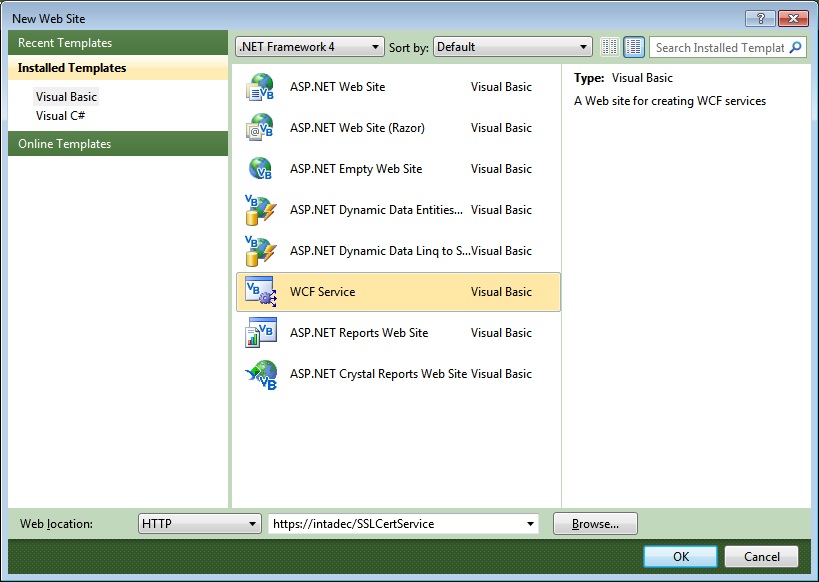Viewport: 819px width, 582px height.
Task: Open the Sort by Default dropdown
Action: click(512, 47)
